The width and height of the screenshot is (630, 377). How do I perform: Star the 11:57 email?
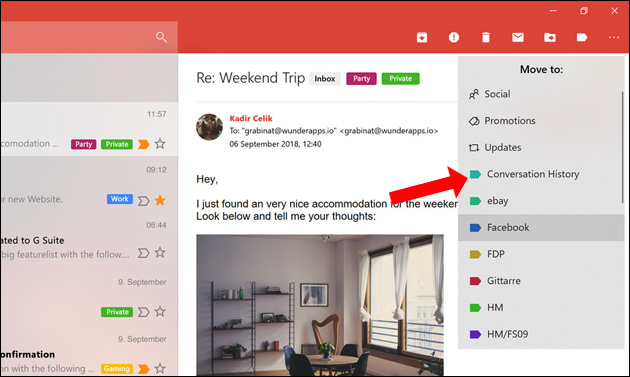pos(160,144)
